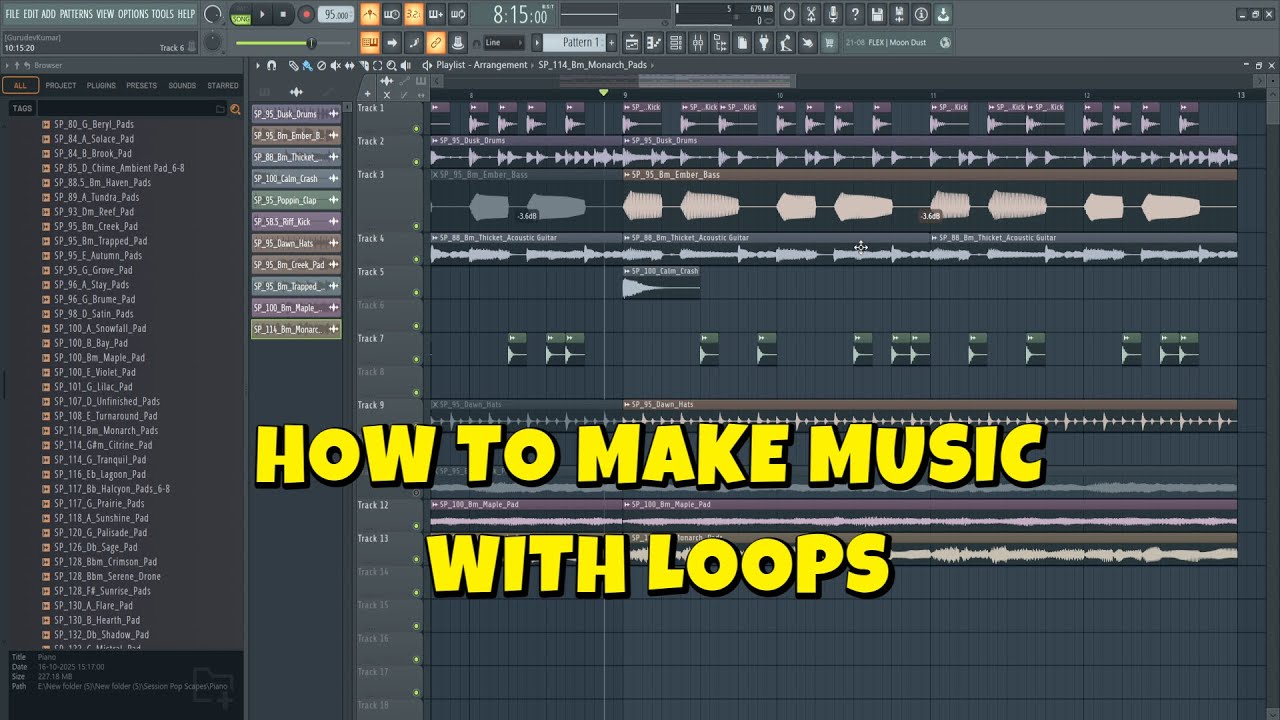Select the Slip tool in Playlist
Viewport: 1280px width, 720px height.
click(349, 65)
